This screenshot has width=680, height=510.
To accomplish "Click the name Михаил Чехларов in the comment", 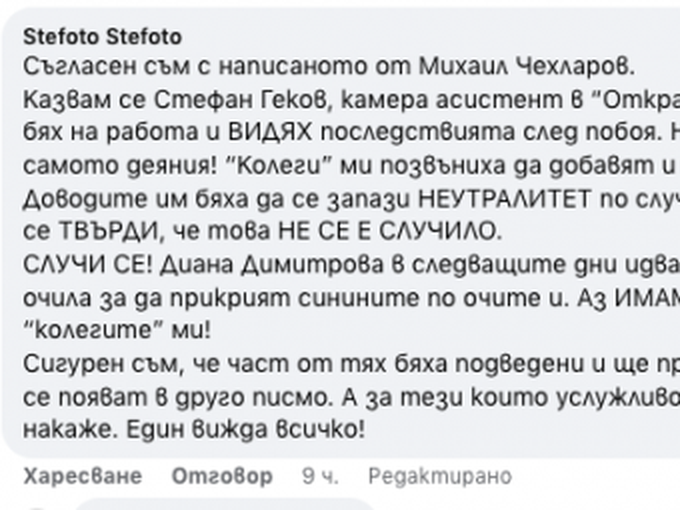I will pos(526,67).
